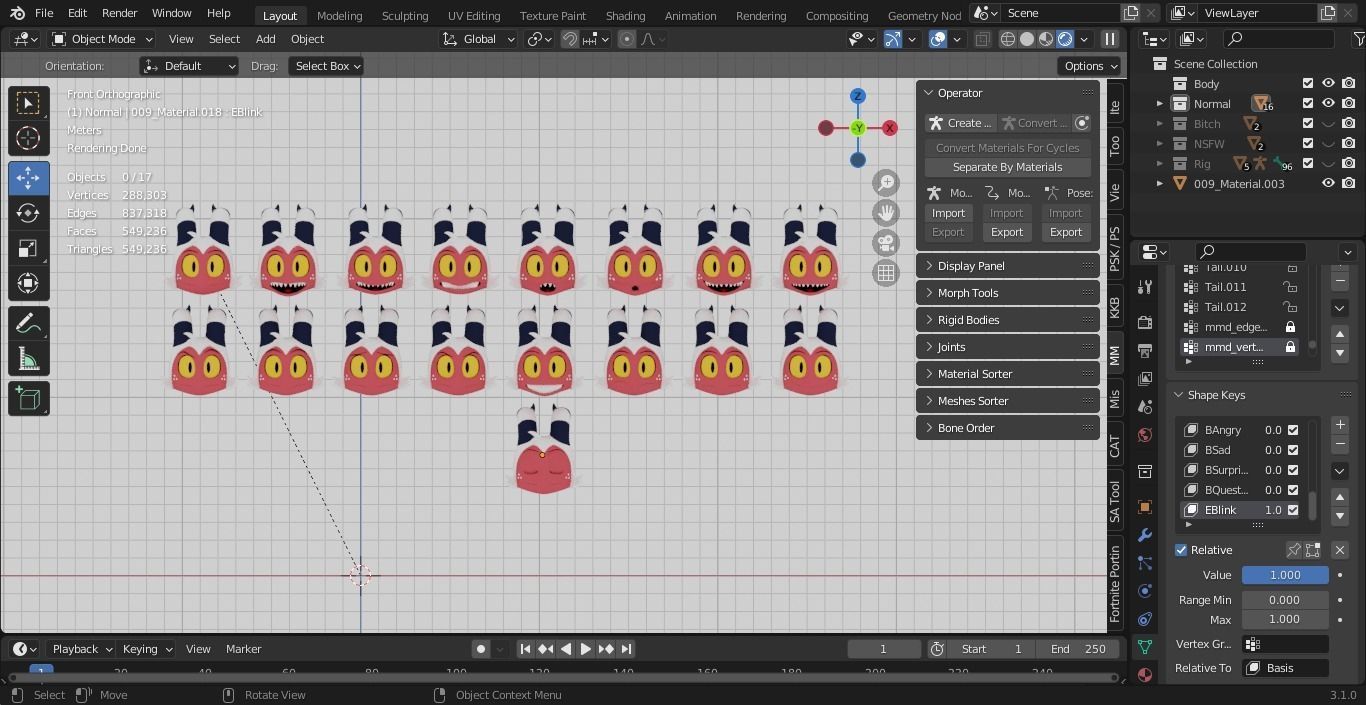Hide the Body collection in outliner
This screenshot has height=705, width=1366.
pos(1328,83)
